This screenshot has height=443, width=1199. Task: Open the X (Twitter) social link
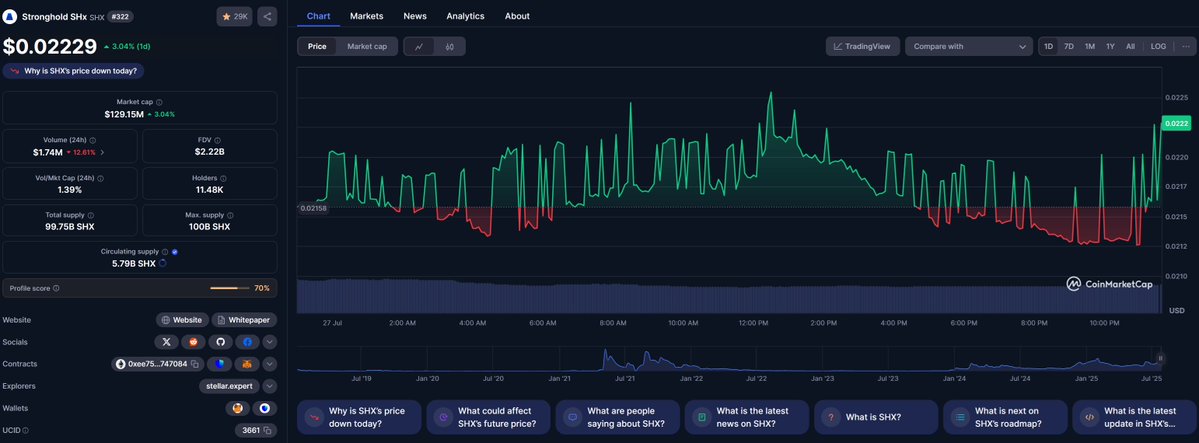165,342
